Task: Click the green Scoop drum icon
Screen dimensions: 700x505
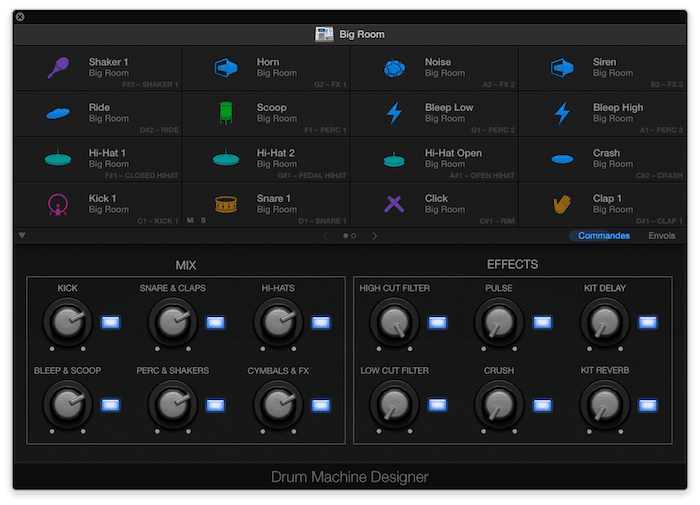Action: point(226,113)
